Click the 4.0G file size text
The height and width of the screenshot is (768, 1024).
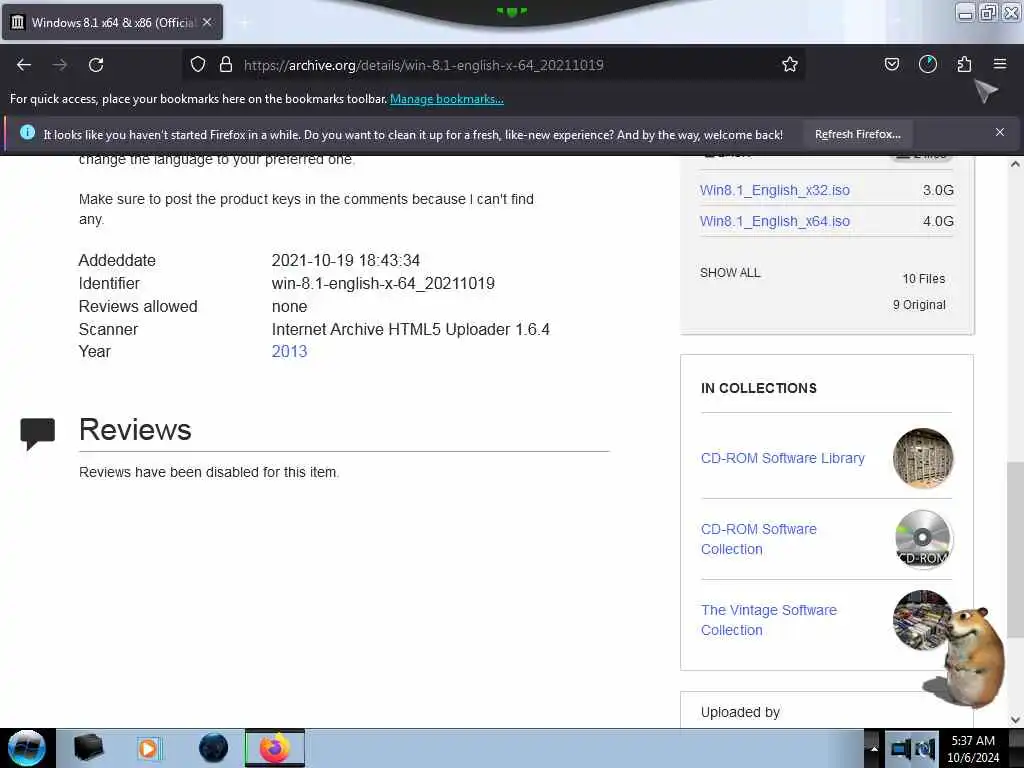point(938,221)
